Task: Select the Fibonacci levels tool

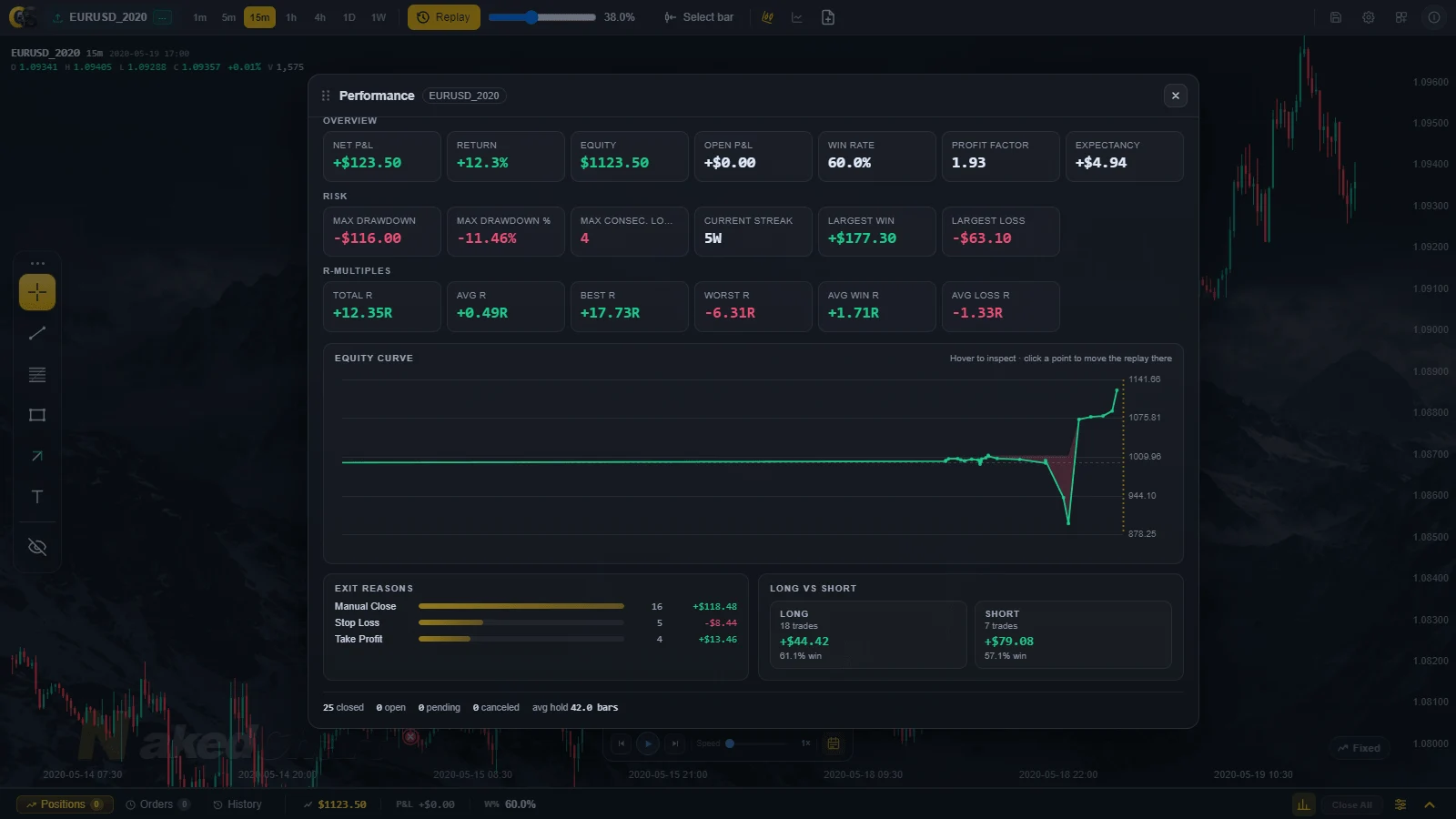Action: click(37, 374)
